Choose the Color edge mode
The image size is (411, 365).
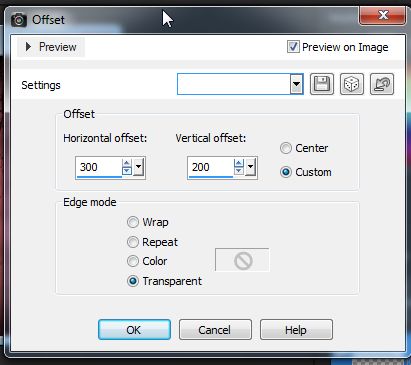point(133,261)
